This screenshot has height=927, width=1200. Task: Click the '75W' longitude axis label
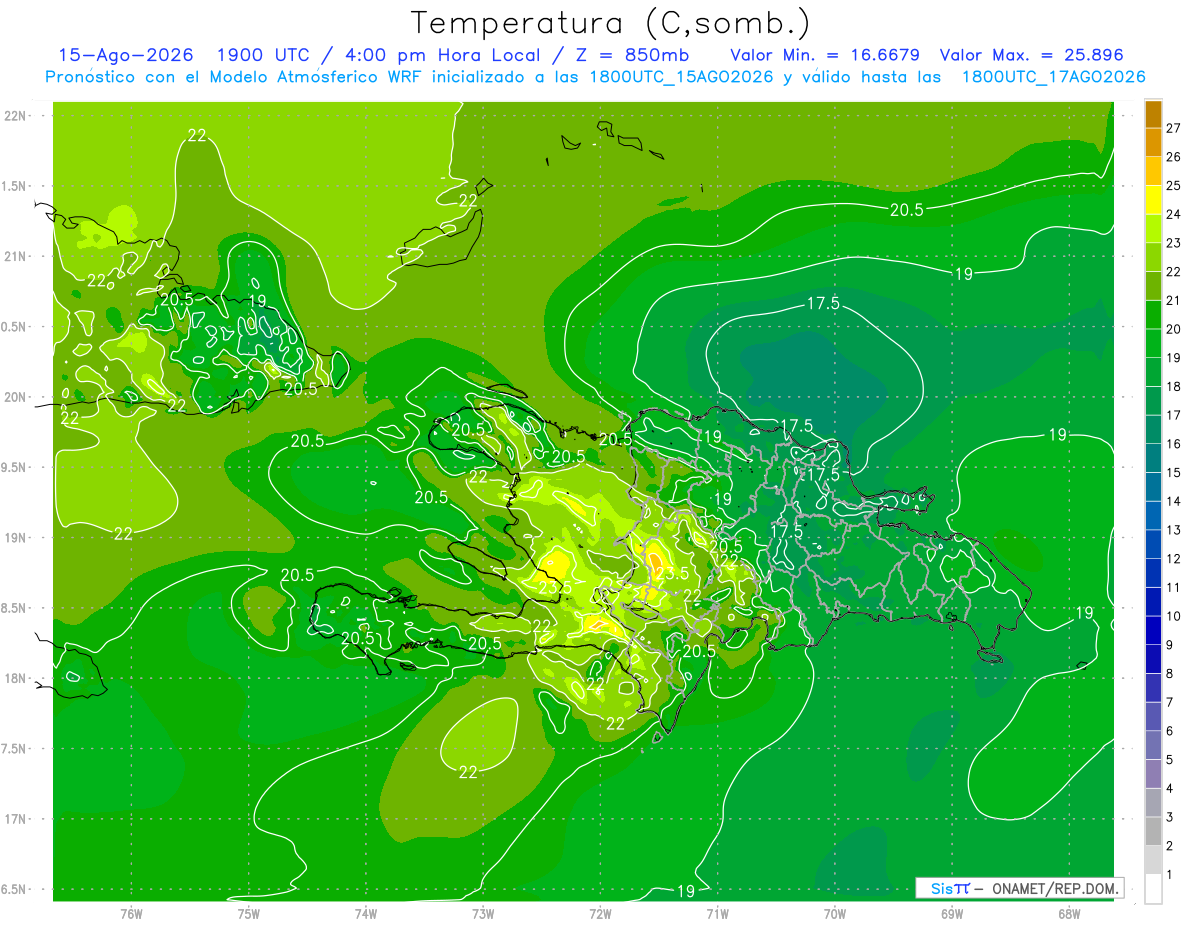tap(249, 913)
